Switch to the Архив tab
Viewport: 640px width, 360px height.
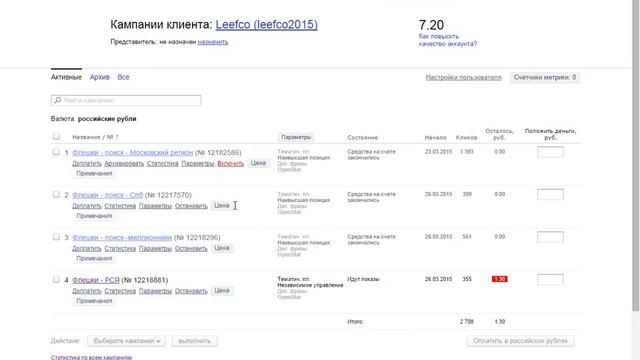[x=100, y=77]
